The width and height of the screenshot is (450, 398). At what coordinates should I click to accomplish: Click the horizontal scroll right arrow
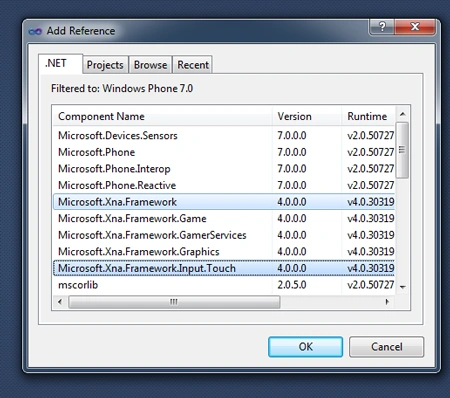point(387,302)
